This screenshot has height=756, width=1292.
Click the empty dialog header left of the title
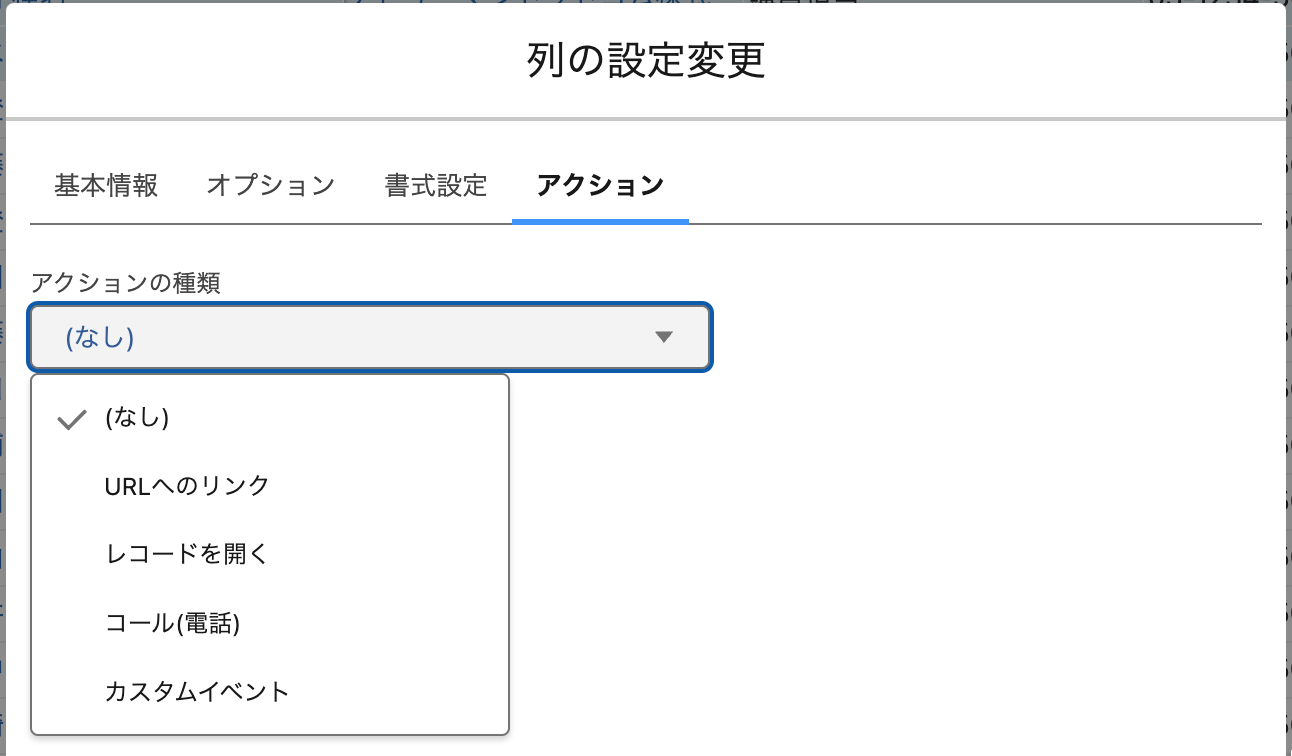coord(250,61)
